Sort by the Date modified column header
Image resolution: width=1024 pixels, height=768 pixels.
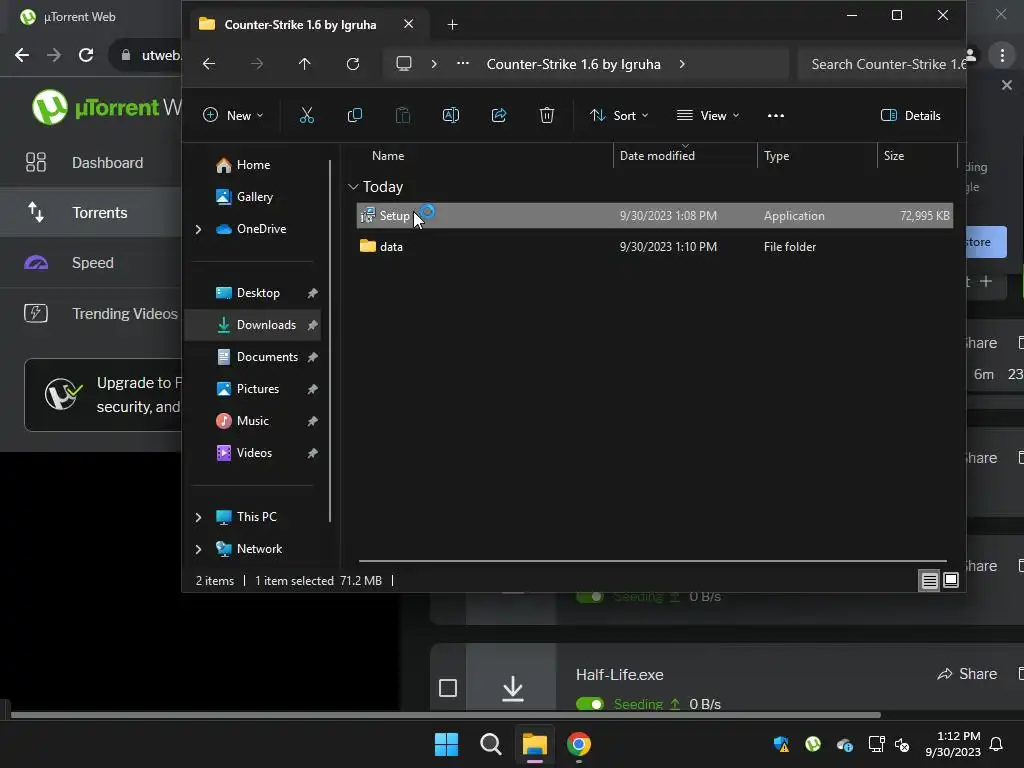click(x=657, y=156)
